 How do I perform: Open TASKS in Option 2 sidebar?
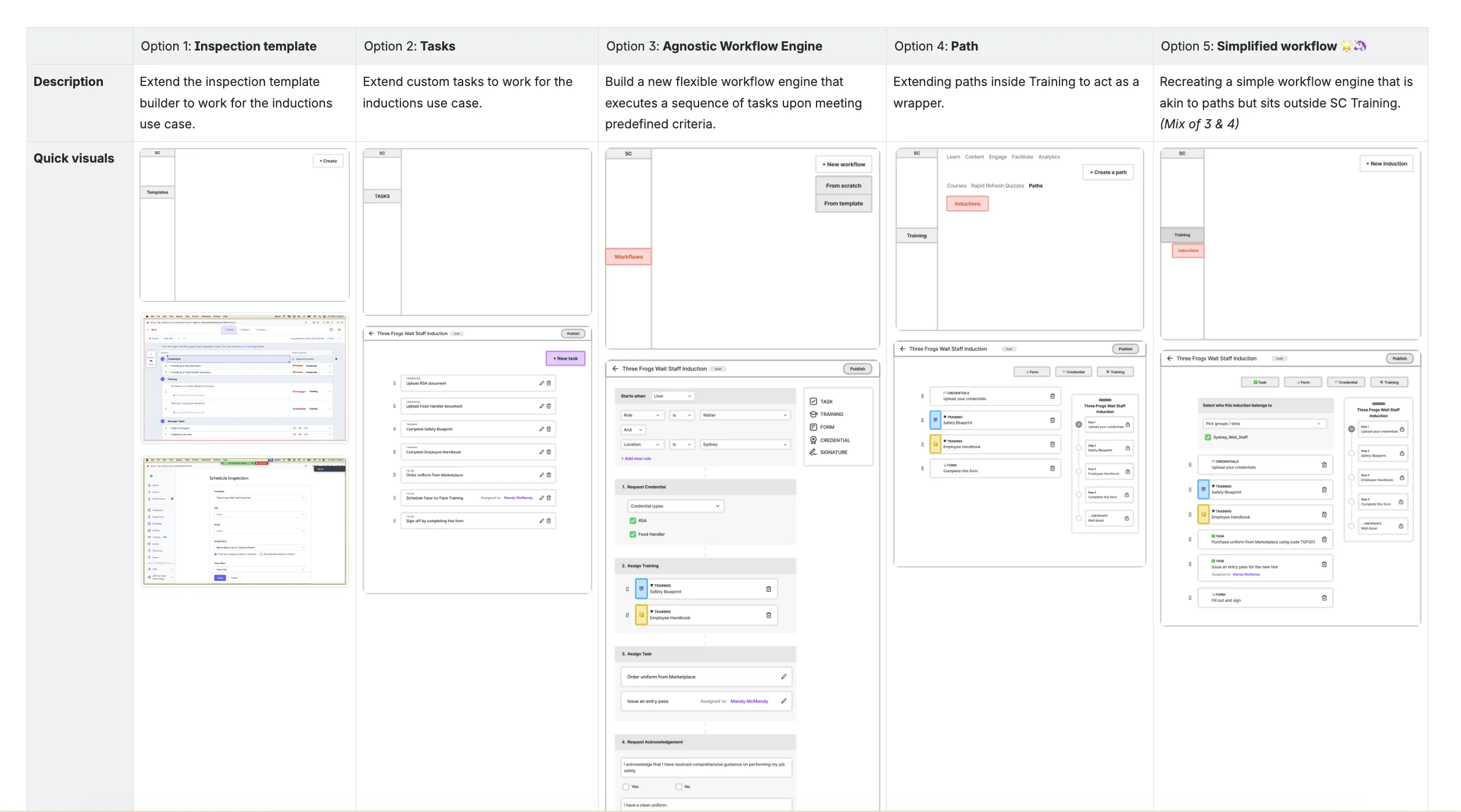click(382, 197)
